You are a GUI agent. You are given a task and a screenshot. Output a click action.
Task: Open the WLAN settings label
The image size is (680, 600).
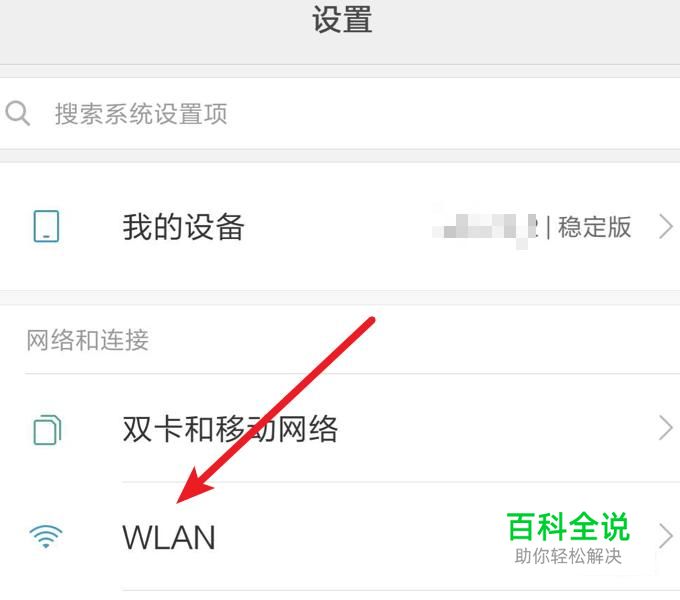[x=169, y=538]
